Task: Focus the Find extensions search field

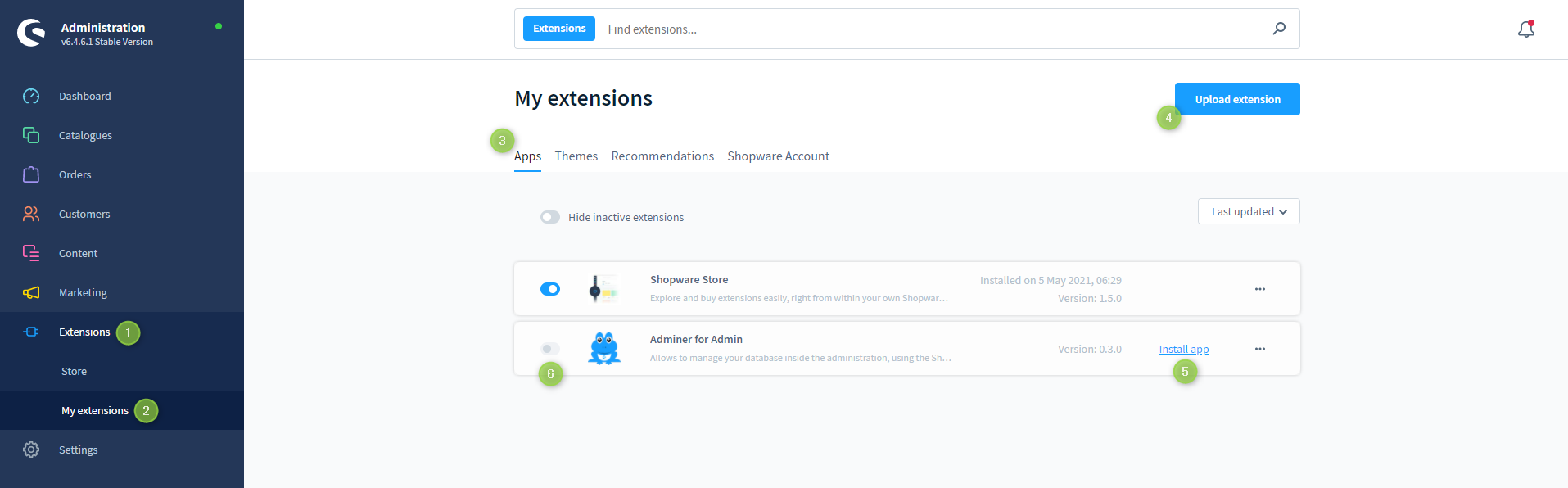Action: coord(933,29)
